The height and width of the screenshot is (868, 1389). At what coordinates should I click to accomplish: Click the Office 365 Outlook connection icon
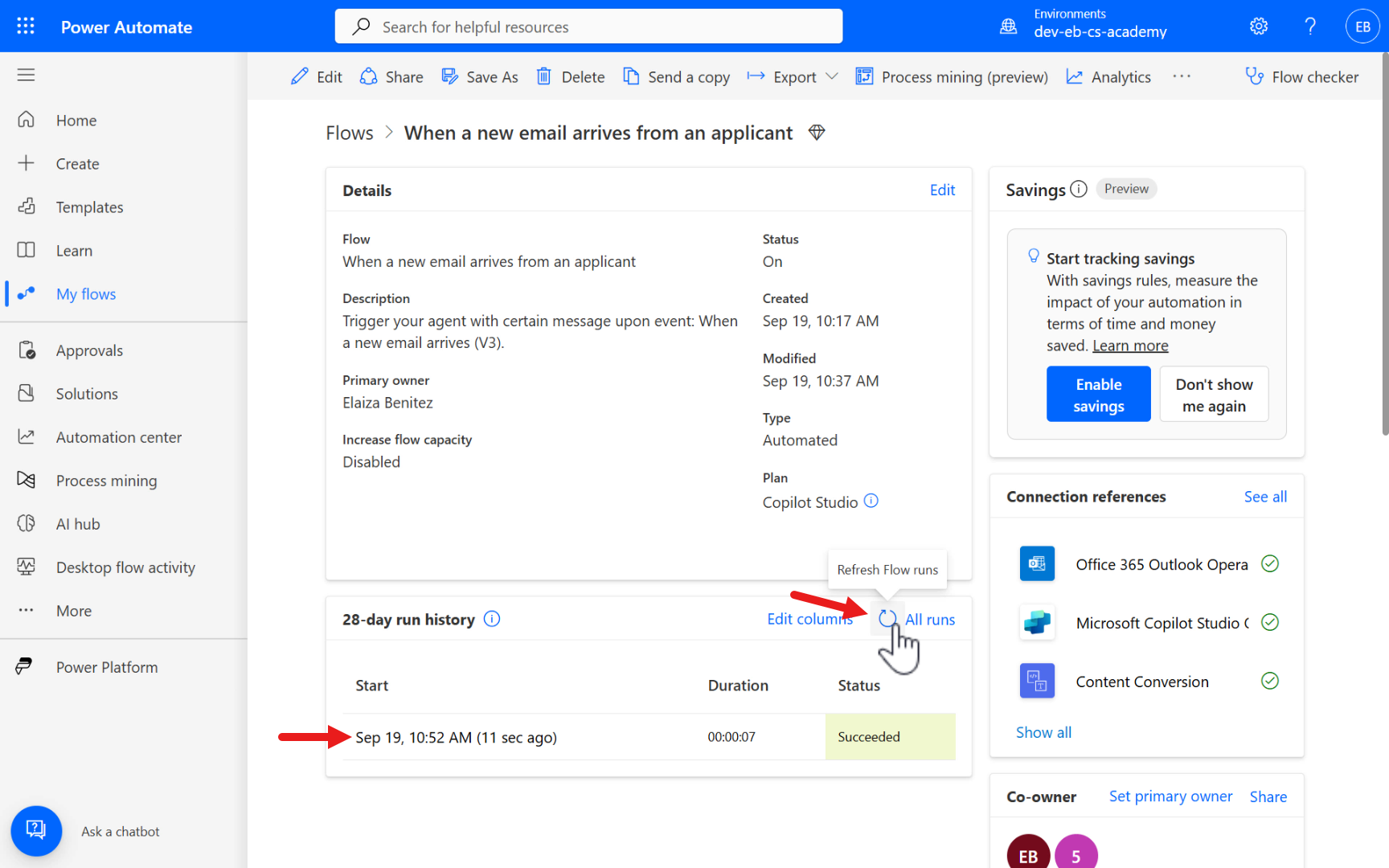pos(1037,563)
